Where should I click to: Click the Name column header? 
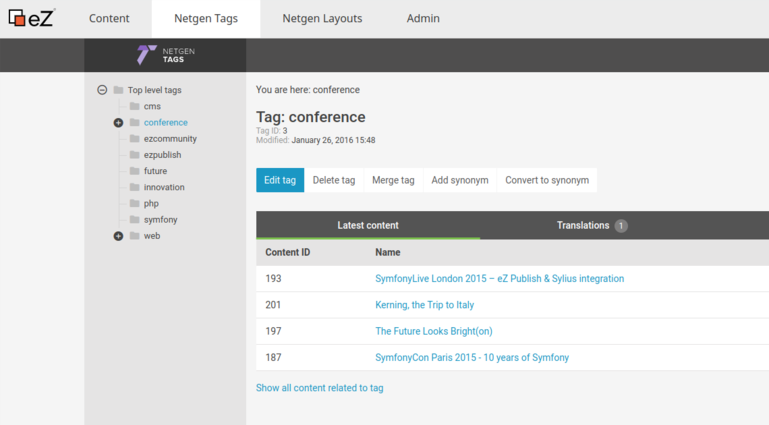tap(388, 252)
